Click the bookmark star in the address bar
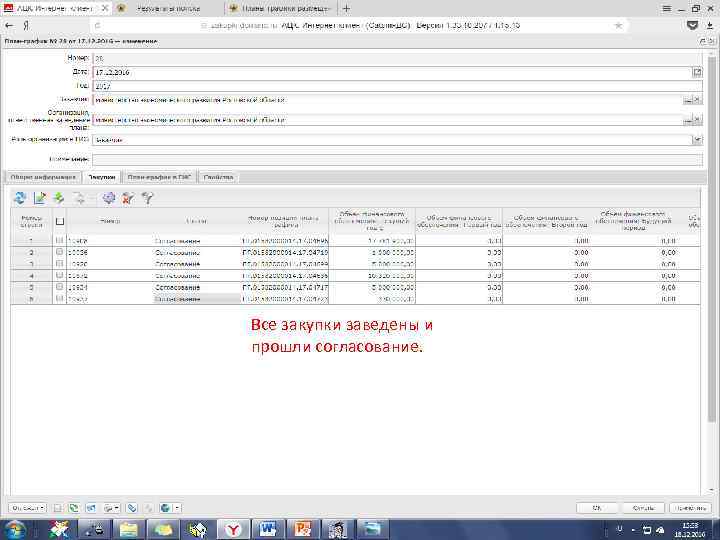The image size is (720, 540). pos(619,26)
